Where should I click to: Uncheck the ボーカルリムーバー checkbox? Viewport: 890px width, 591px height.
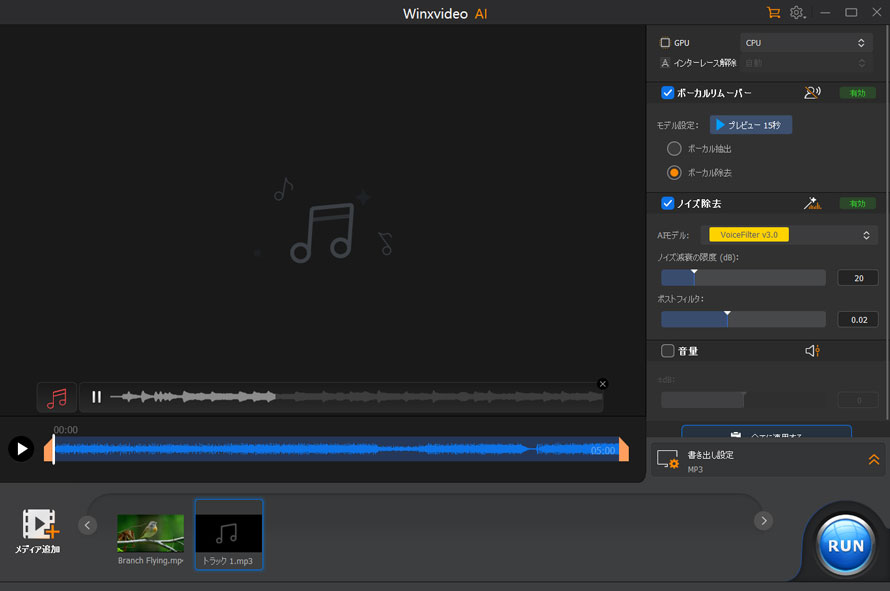click(667, 93)
